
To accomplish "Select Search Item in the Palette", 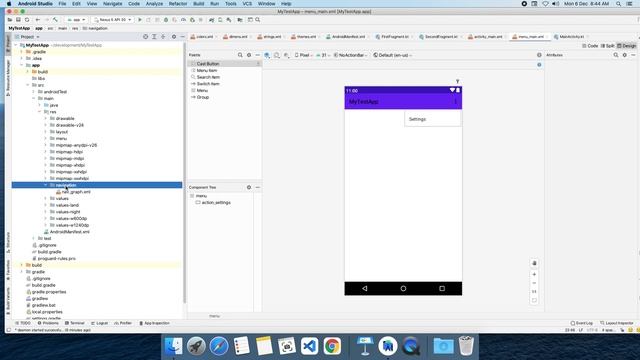I will 208,77.
